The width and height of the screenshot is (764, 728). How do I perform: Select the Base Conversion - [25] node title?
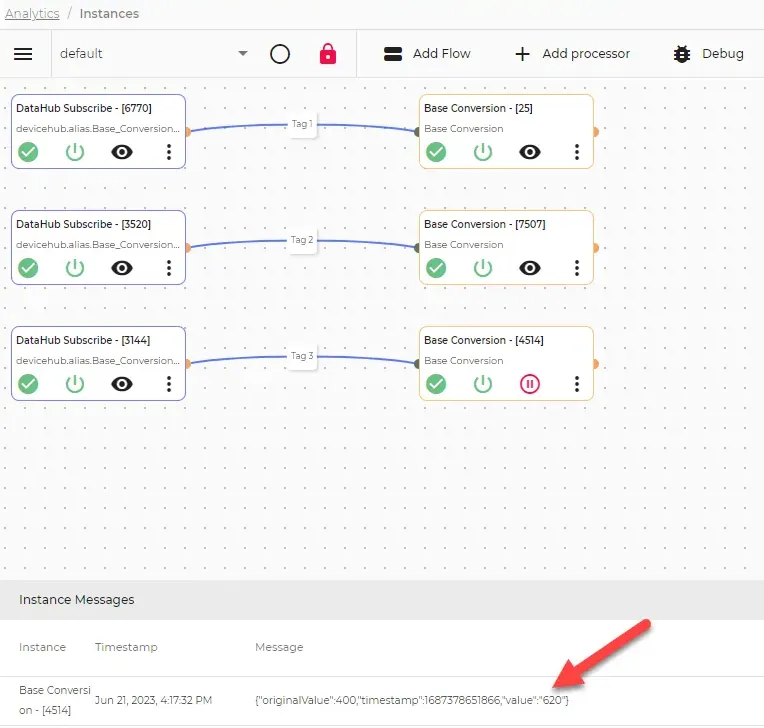tap(478, 108)
